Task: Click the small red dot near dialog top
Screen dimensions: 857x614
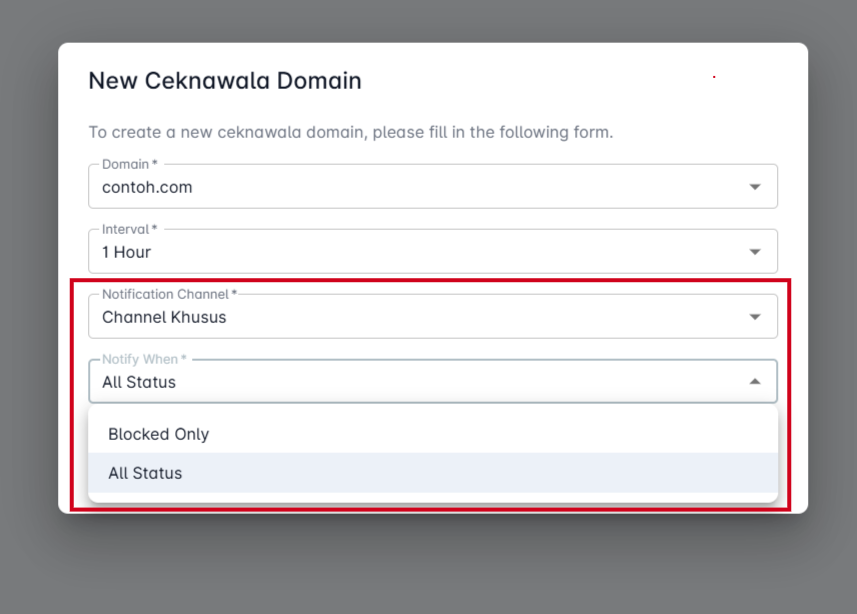Action: coord(714,77)
